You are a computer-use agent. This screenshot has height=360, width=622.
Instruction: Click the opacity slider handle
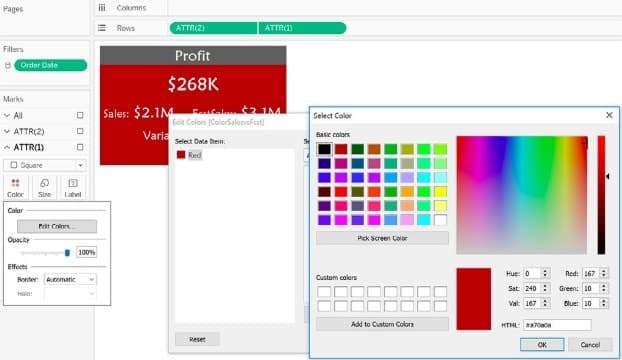(67, 253)
